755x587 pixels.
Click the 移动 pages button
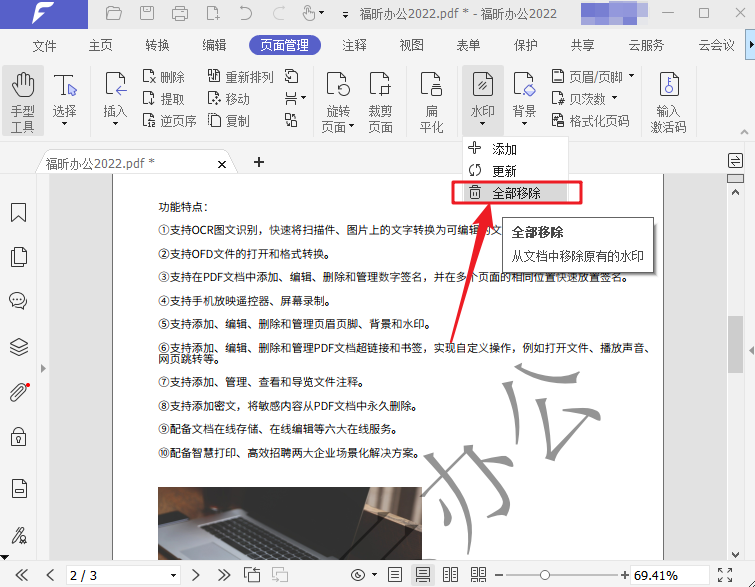click(229, 99)
